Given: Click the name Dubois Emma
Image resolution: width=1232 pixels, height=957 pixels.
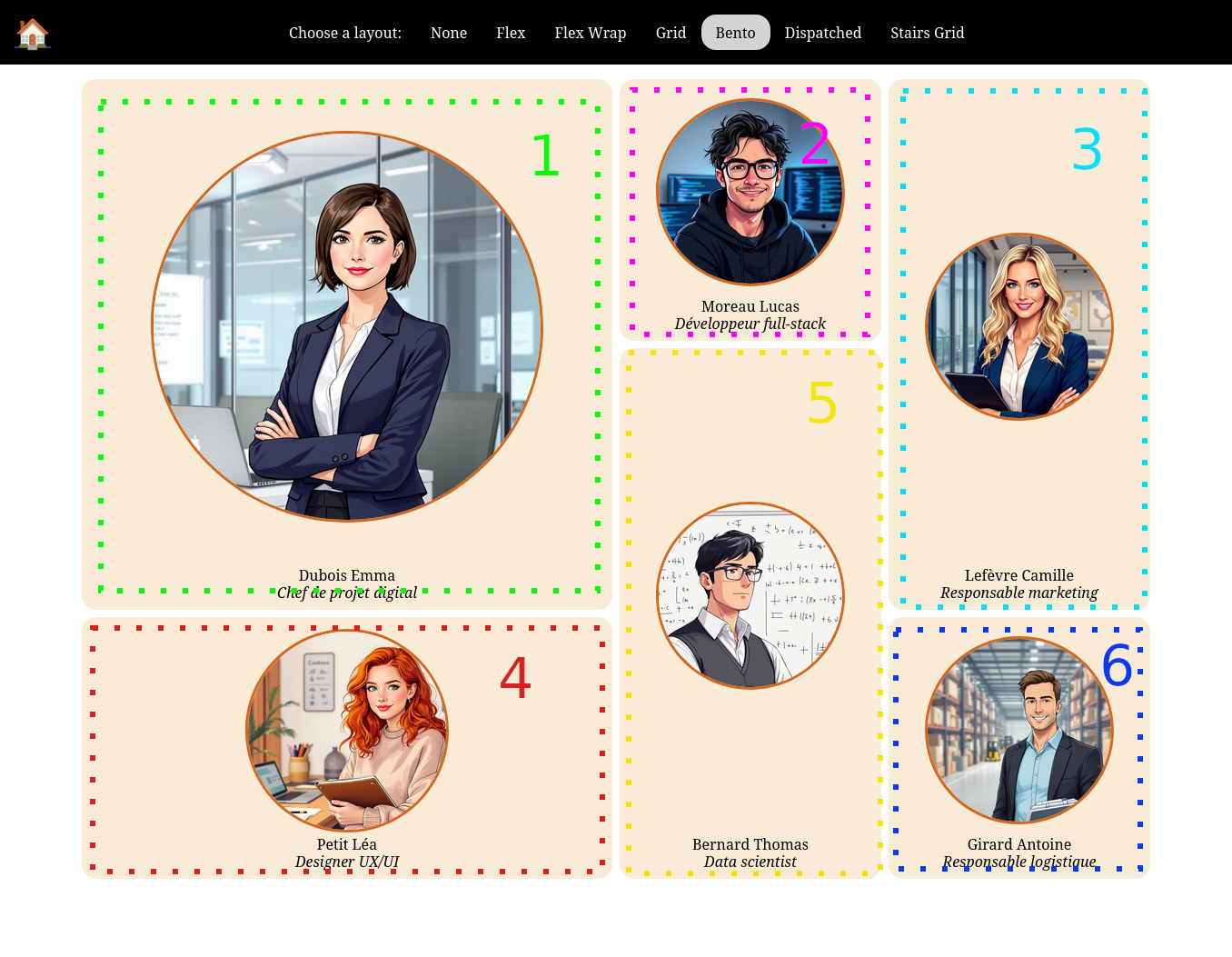Looking at the screenshot, I should [x=347, y=575].
